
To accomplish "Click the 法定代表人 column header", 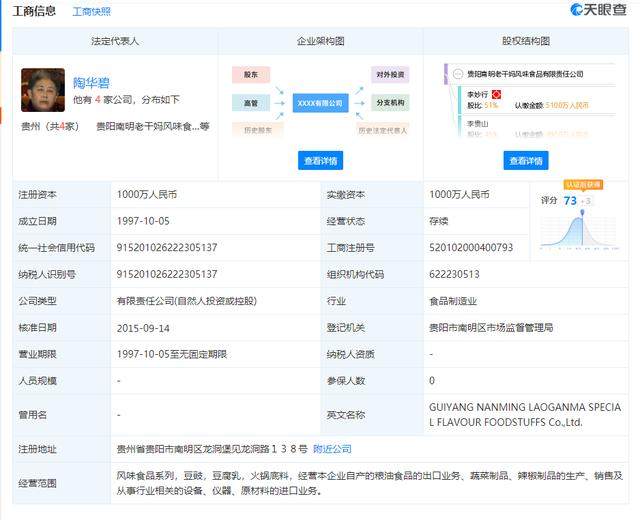I will tap(115, 41).
